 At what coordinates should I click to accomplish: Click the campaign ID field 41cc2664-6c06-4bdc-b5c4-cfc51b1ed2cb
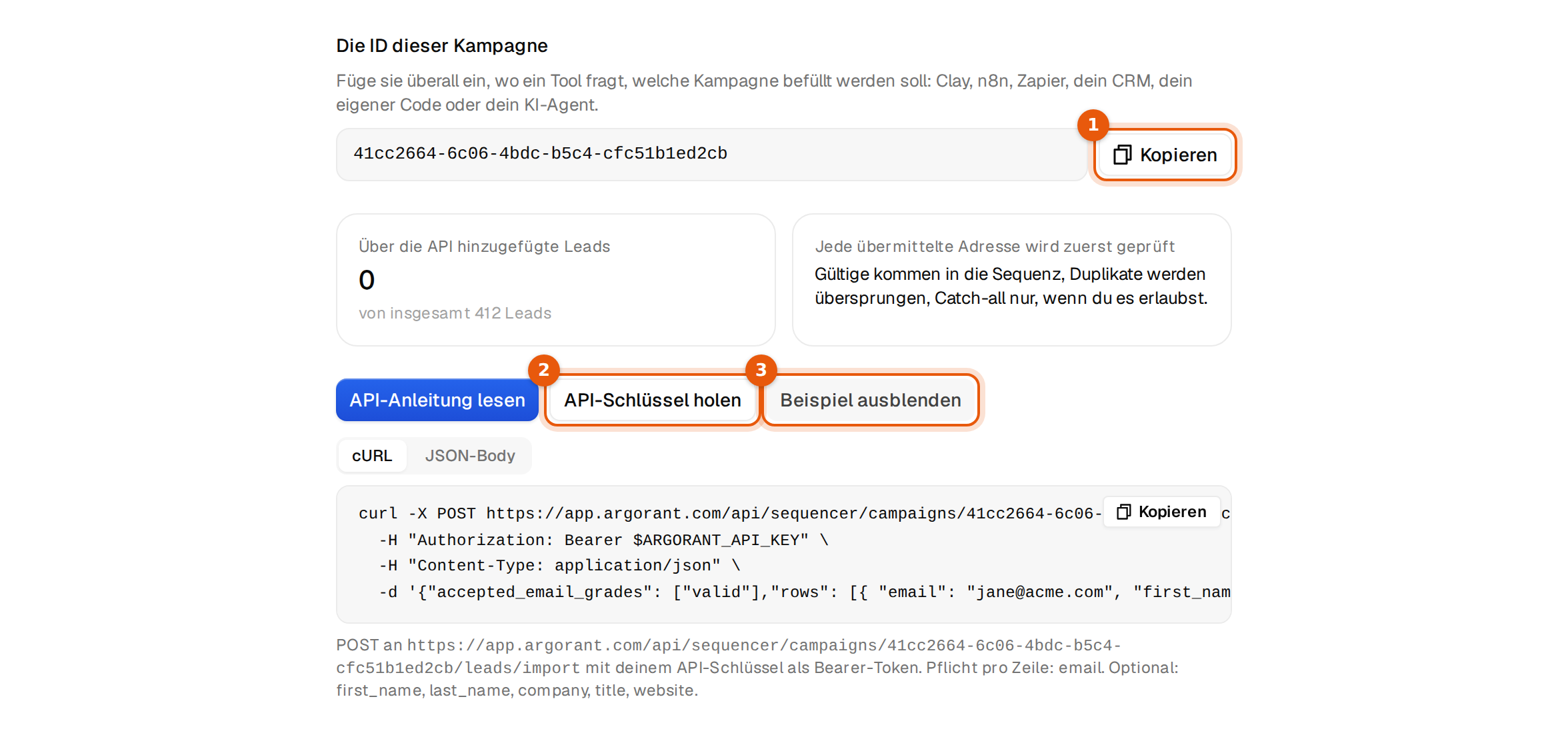tap(712, 154)
